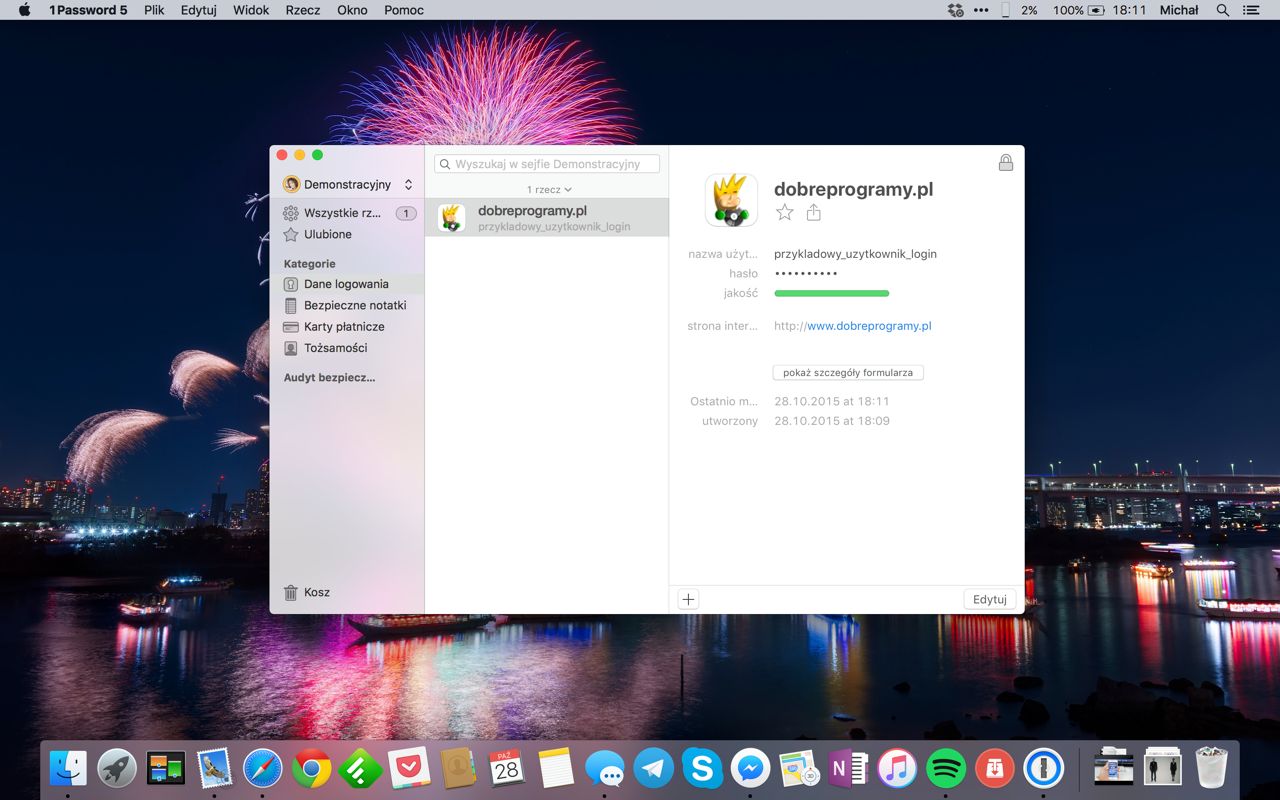Open Launchpad from the Dock

[117, 768]
